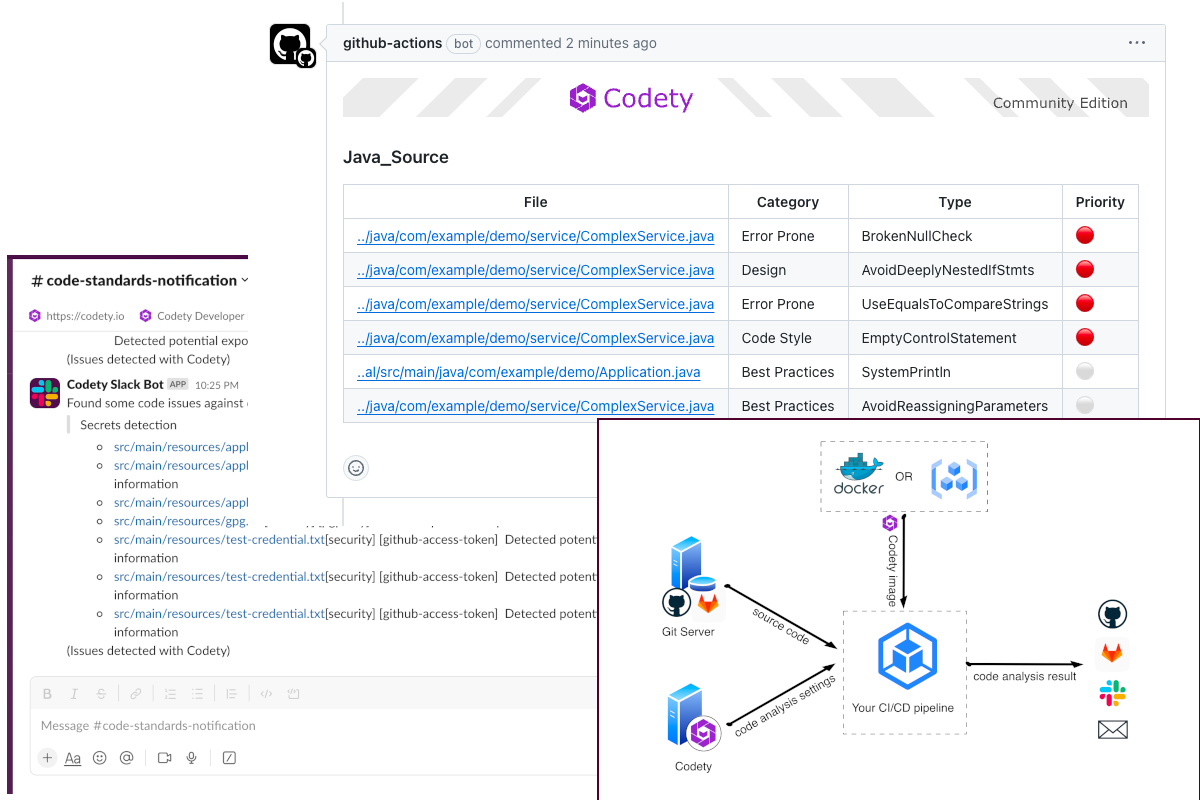Select the bulleted list icon in composer
The height and width of the screenshot is (800, 1200).
coord(197,694)
